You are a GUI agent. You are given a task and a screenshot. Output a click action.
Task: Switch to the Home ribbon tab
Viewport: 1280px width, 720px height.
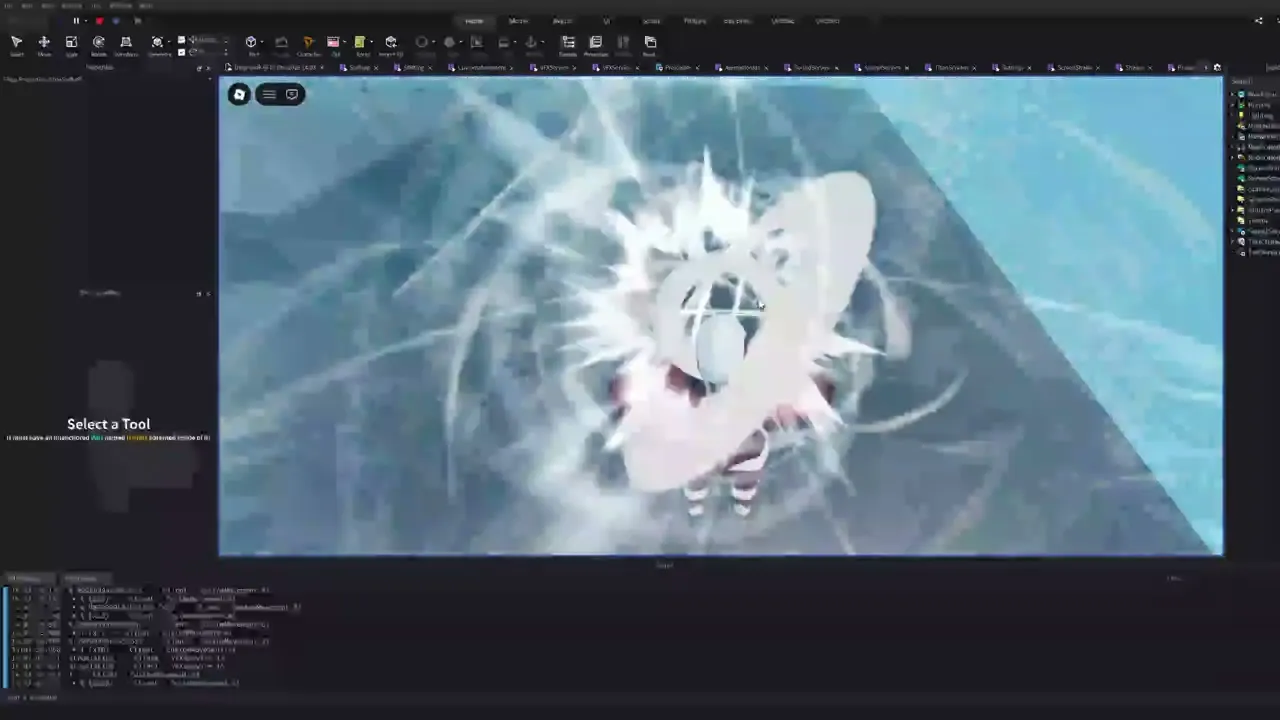pyautogui.click(x=474, y=21)
